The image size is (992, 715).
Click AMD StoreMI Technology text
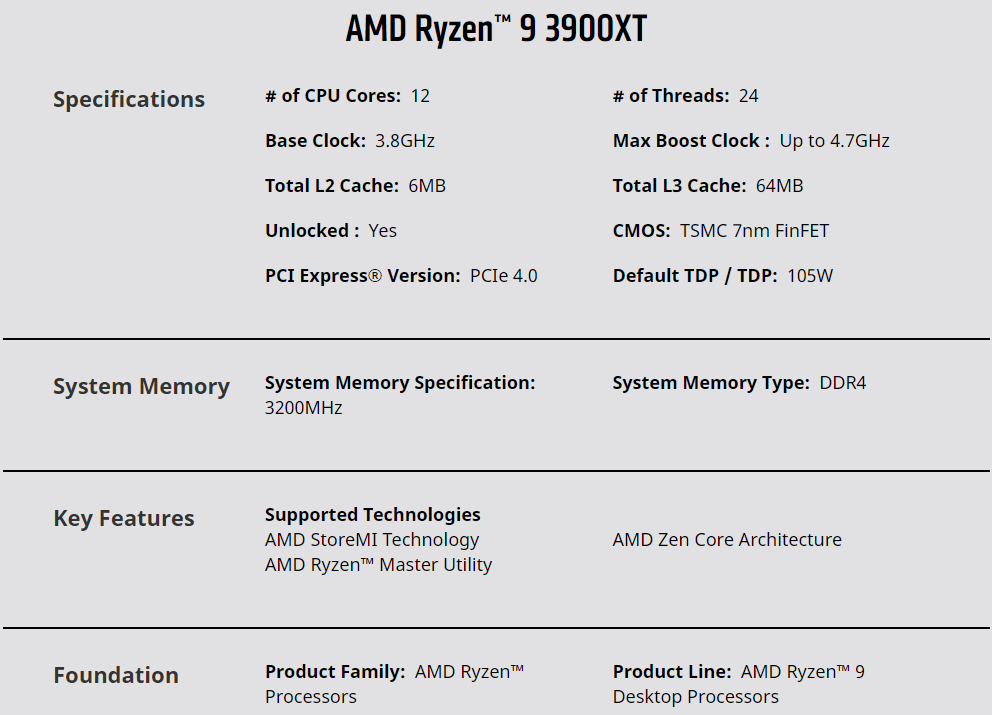tap(372, 540)
